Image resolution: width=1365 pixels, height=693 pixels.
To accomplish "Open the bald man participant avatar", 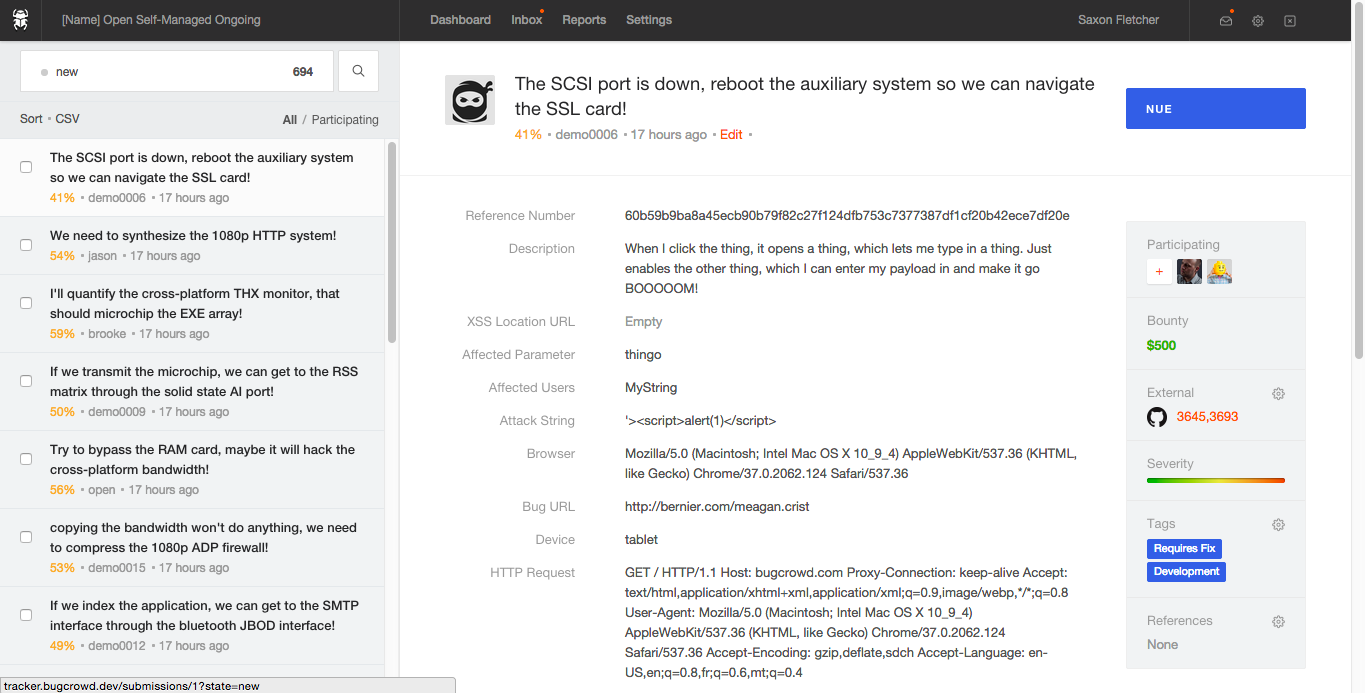I will tap(1189, 271).
